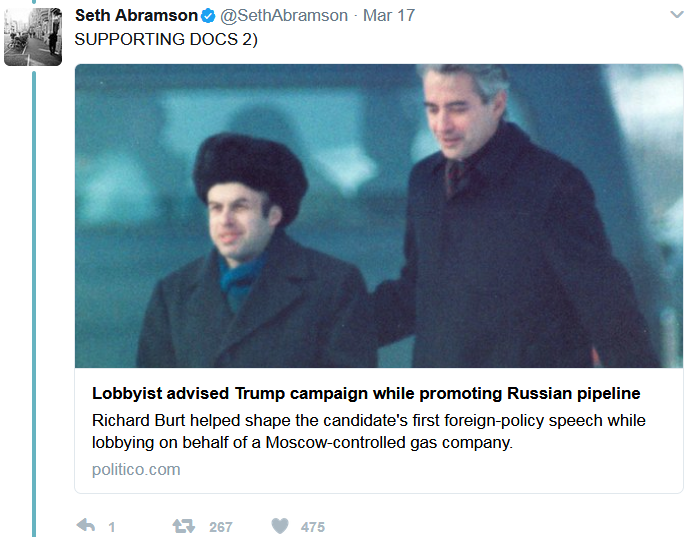The height and width of the screenshot is (537, 700).
Task: Click the reply count of 1
Action: pyautogui.click(x=112, y=527)
